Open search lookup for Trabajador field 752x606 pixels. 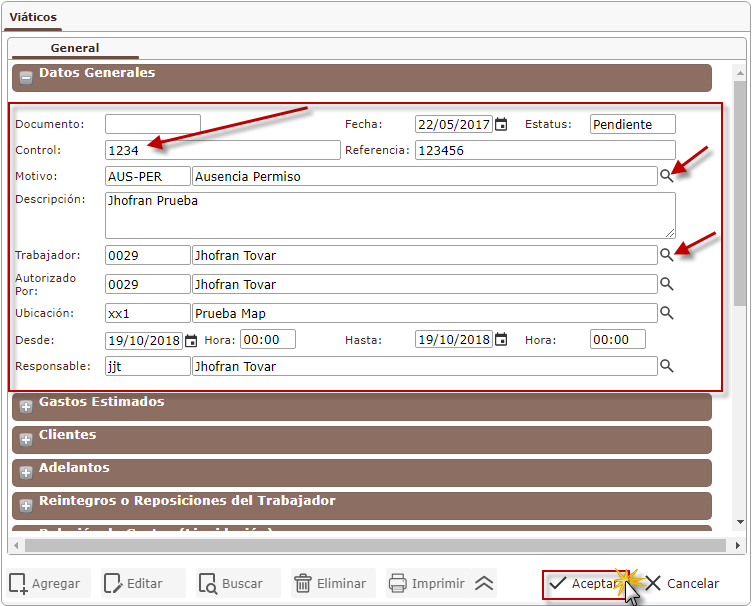click(666, 255)
